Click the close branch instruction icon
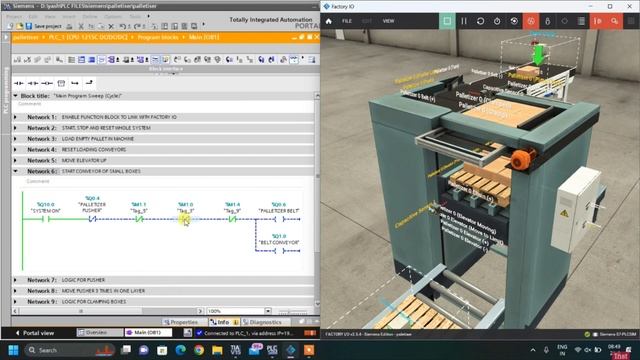 (89, 83)
